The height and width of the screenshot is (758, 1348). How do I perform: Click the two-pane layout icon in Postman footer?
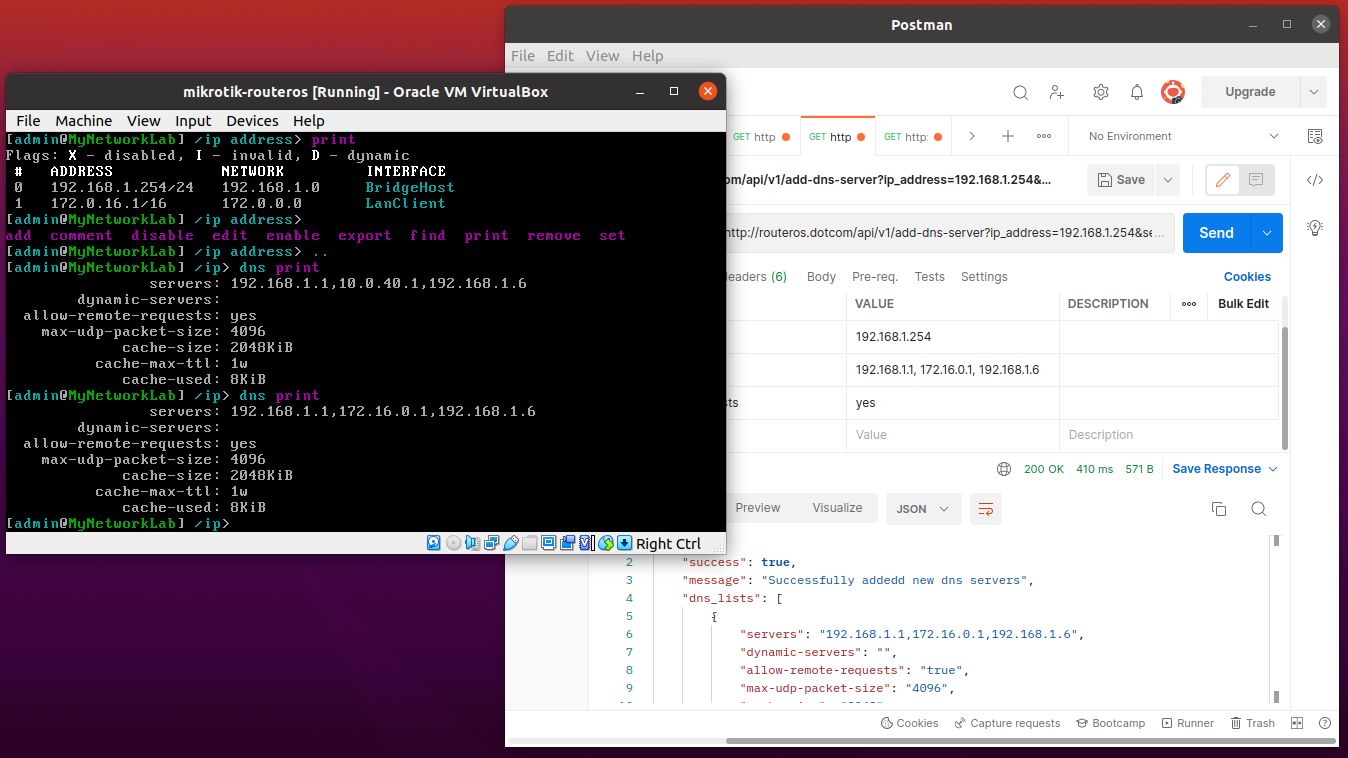[x=1297, y=723]
